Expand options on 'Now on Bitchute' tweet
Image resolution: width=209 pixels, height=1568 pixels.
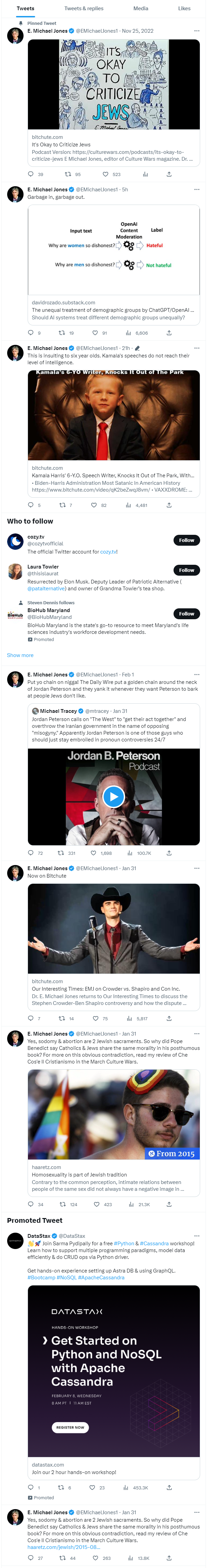(196, 868)
